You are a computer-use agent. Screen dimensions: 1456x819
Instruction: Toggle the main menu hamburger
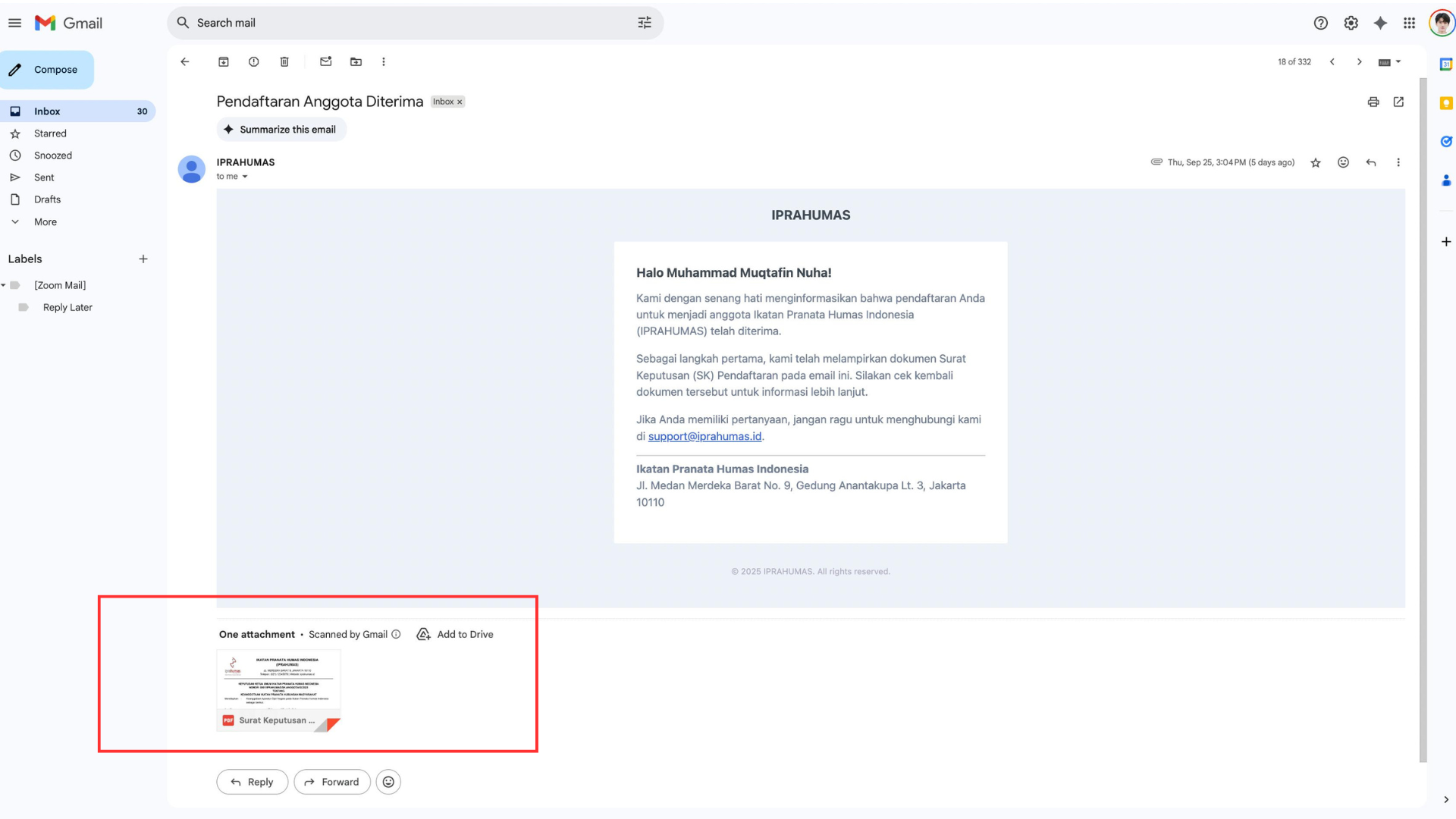[14, 23]
